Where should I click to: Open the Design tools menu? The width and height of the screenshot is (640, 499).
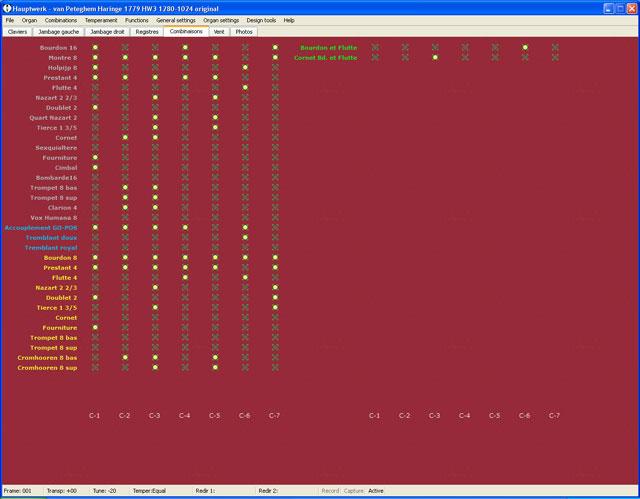[x=261, y=20]
